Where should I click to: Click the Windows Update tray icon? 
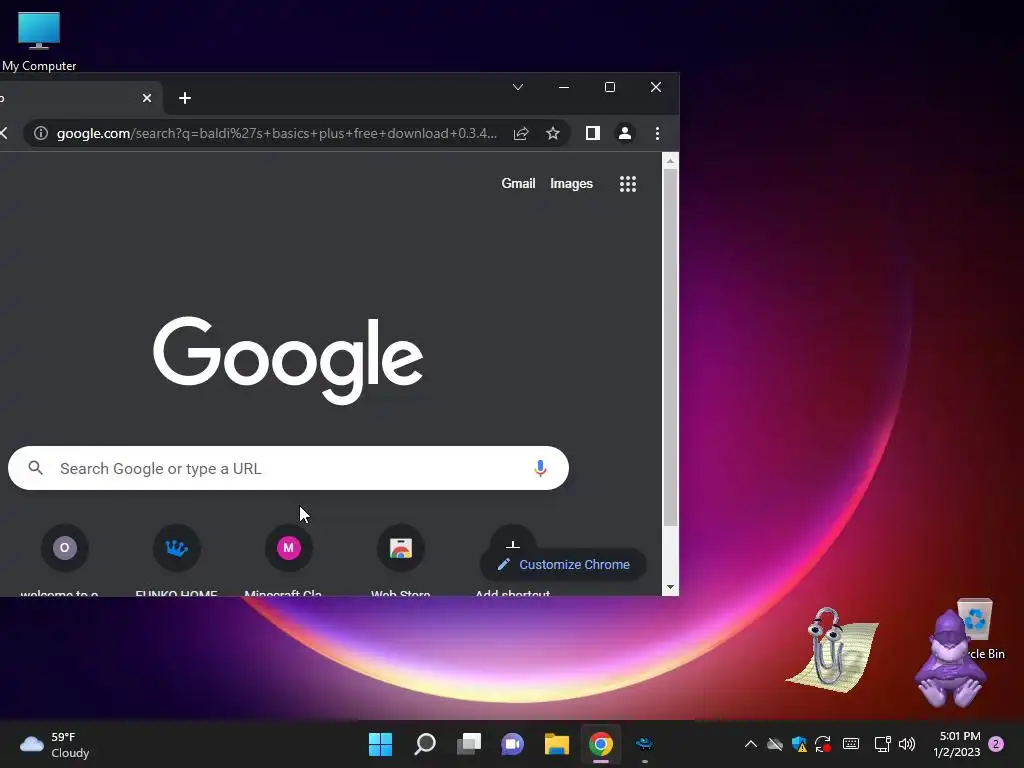823,744
